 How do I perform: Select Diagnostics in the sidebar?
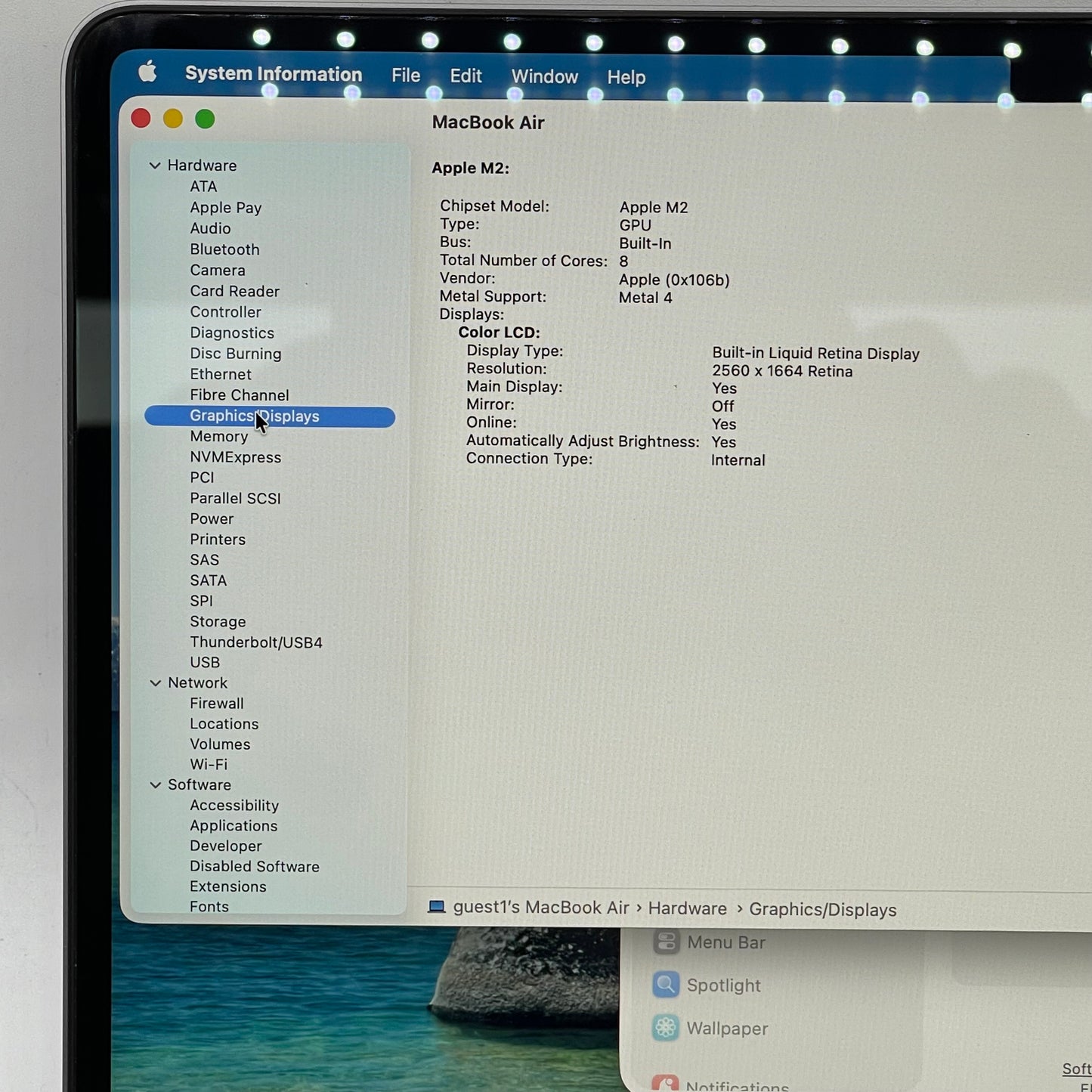232,333
